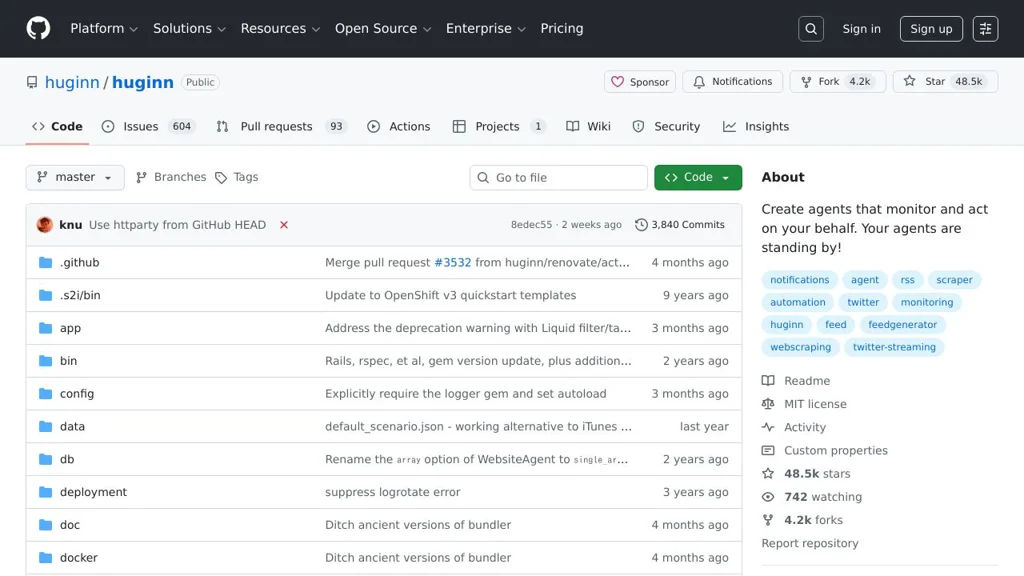Click the Sign up button
Image resolution: width=1024 pixels, height=576 pixels.
[931, 29]
